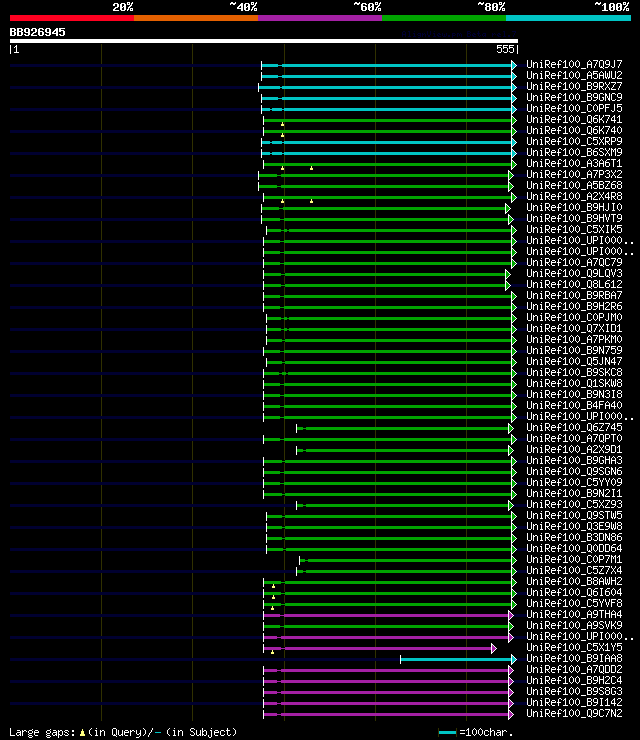Open hit UniRef100_A7Q9J7
This screenshot has width=640, height=740.
[x=574, y=64]
